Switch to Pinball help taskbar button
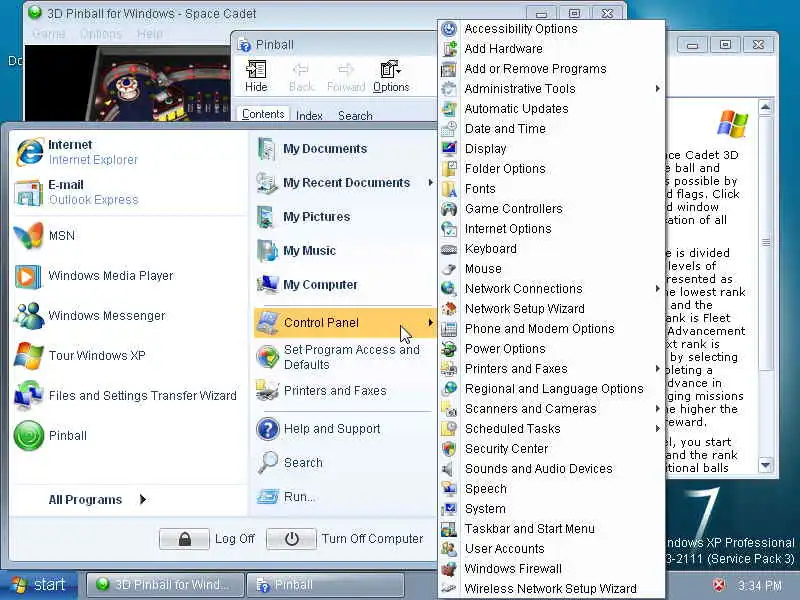The width and height of the screenshot is (800, 600). (325, 585)
